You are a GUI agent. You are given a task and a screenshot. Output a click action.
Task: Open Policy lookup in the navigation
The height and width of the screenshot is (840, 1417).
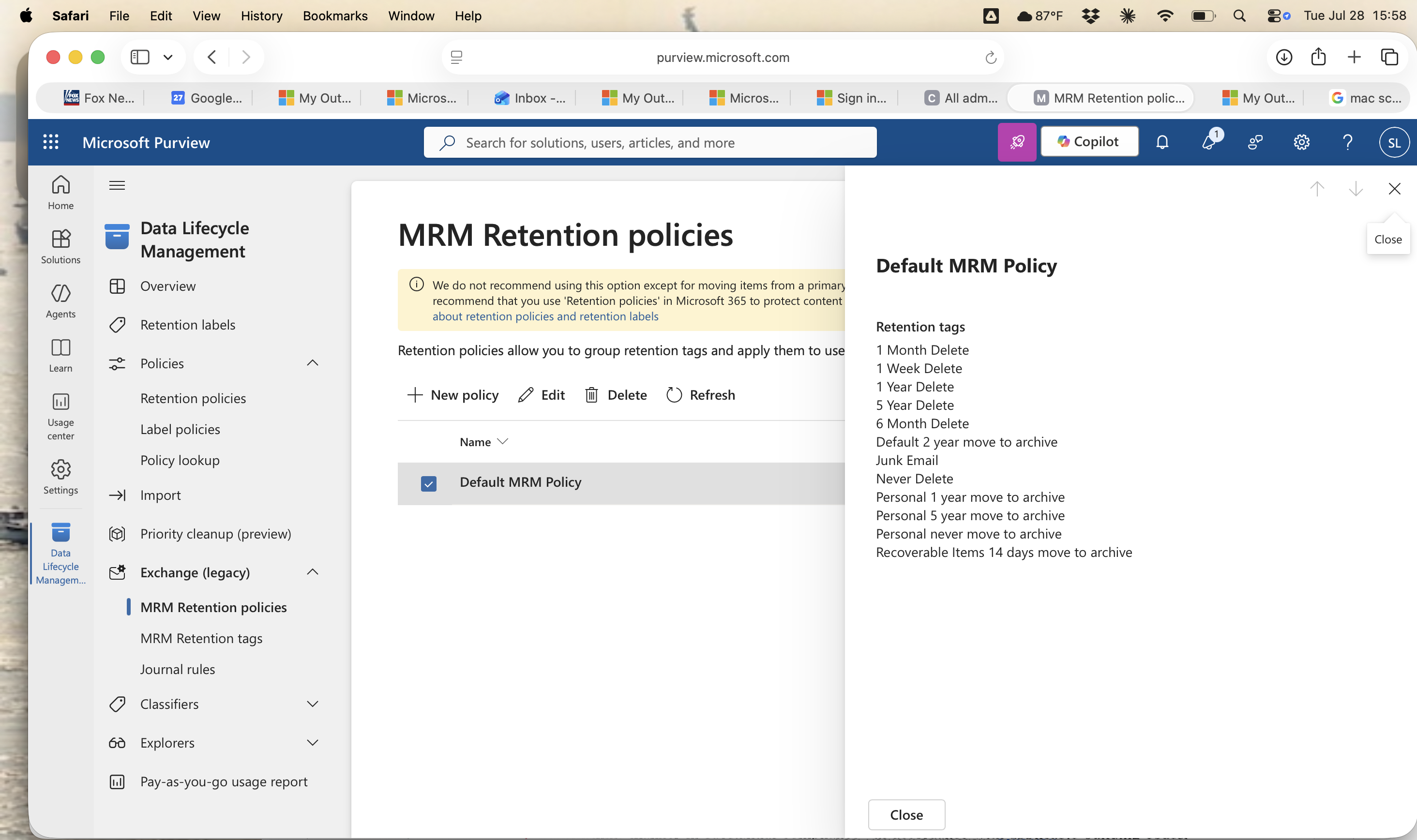click(x=180, y=460)
